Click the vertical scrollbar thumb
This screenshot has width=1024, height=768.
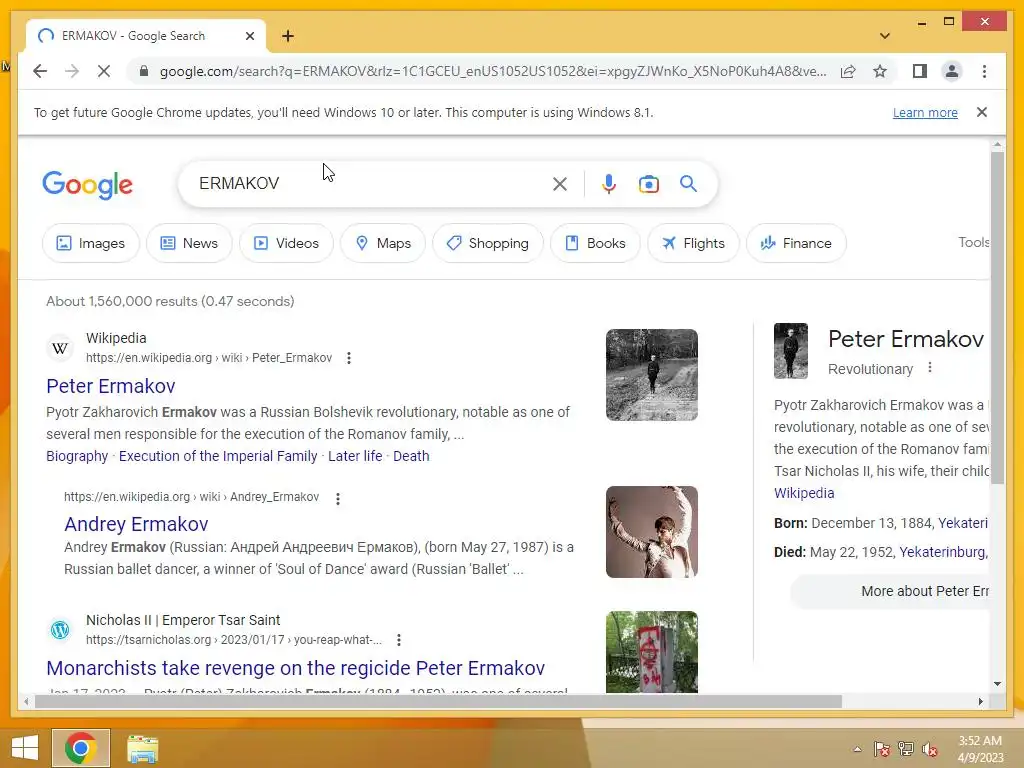(x=997, y=318)
